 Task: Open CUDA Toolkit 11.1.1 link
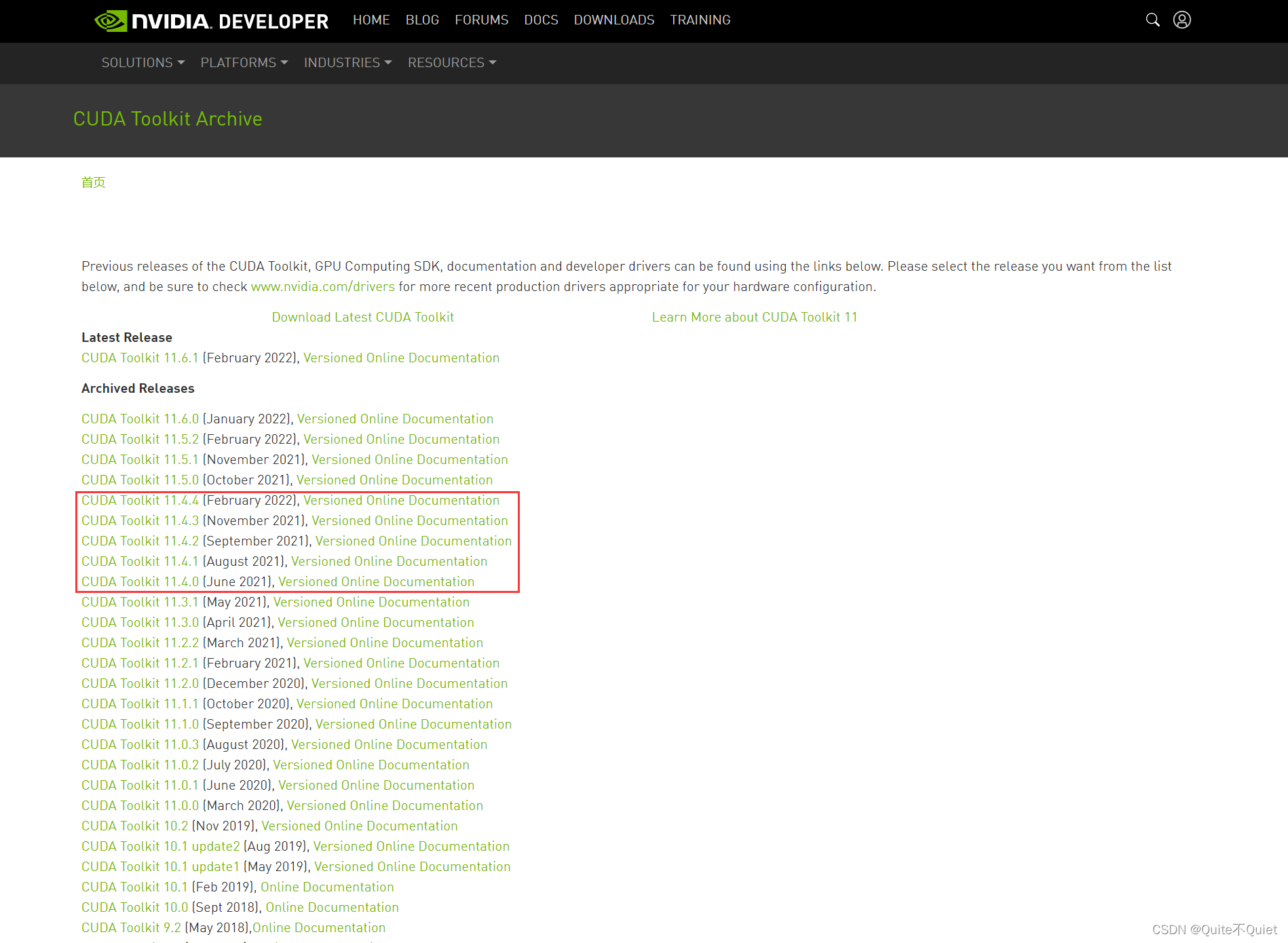coord(140,704)
